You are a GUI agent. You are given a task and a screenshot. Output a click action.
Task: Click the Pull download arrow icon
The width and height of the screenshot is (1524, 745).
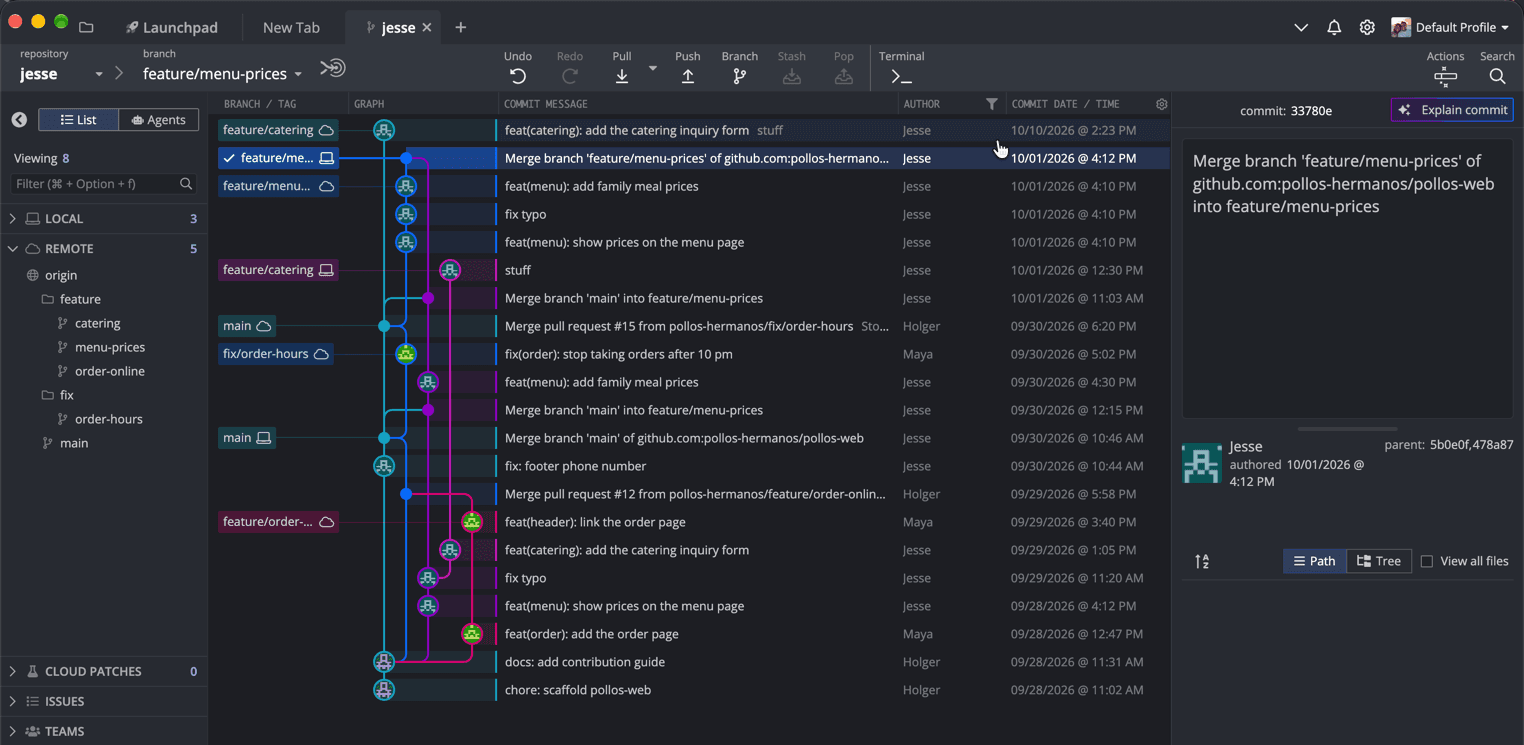[x=622, y=76]
